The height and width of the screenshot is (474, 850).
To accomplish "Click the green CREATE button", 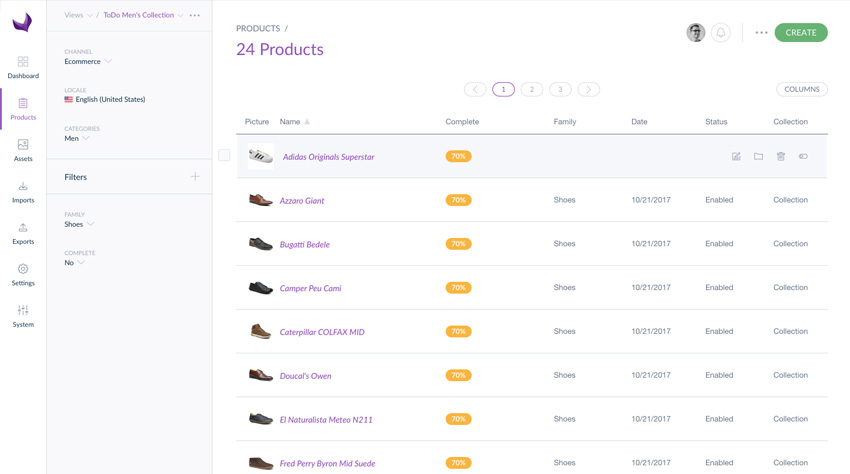I will [801, 33].
